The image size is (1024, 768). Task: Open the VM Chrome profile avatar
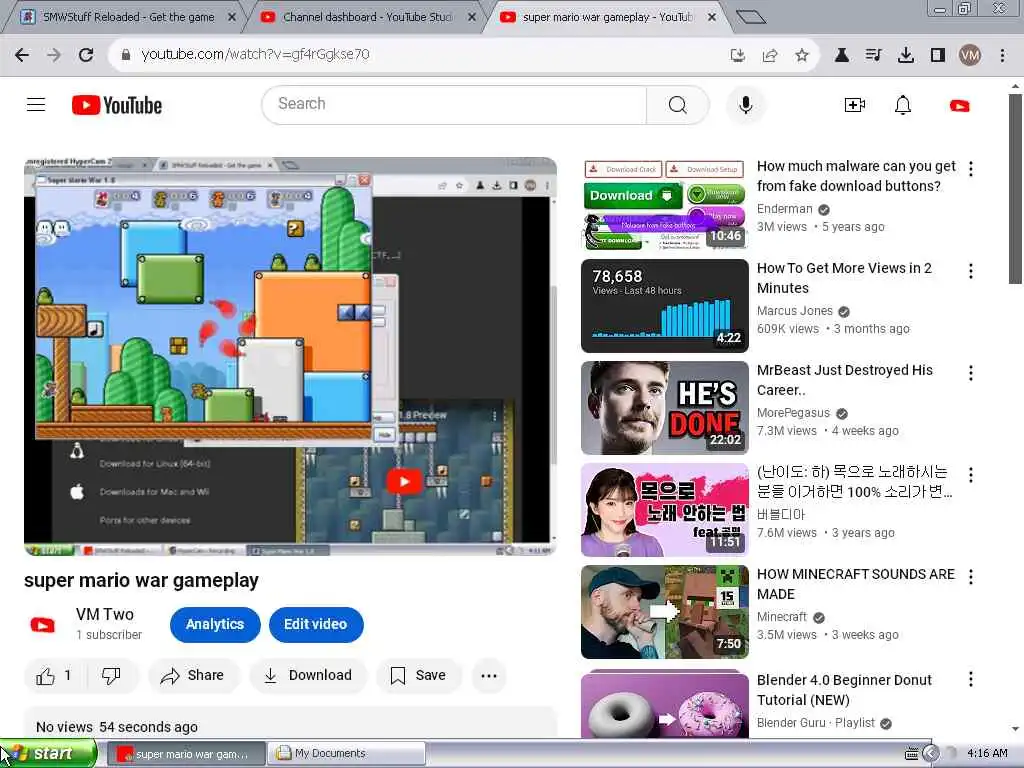coord(970,56)
